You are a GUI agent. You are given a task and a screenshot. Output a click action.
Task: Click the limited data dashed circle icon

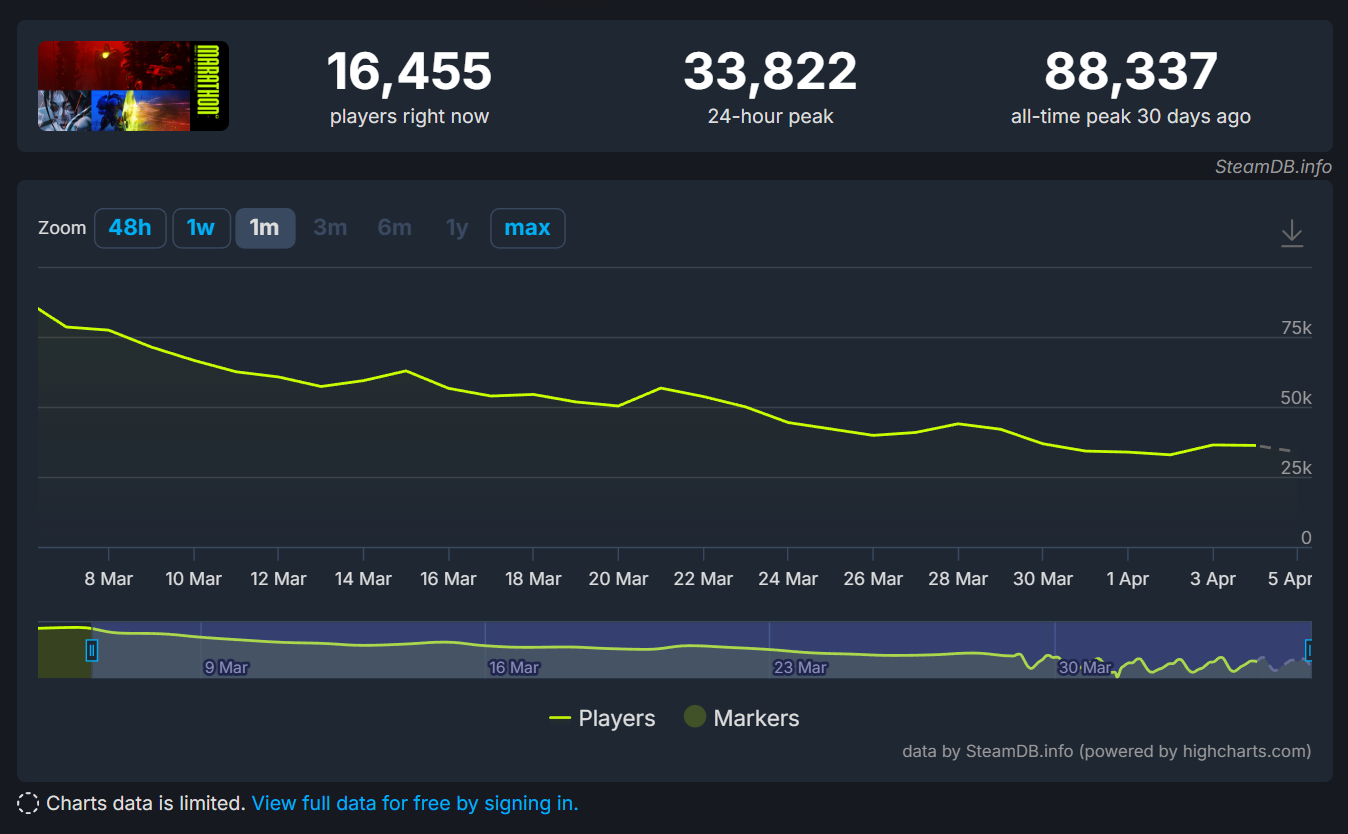28,803
